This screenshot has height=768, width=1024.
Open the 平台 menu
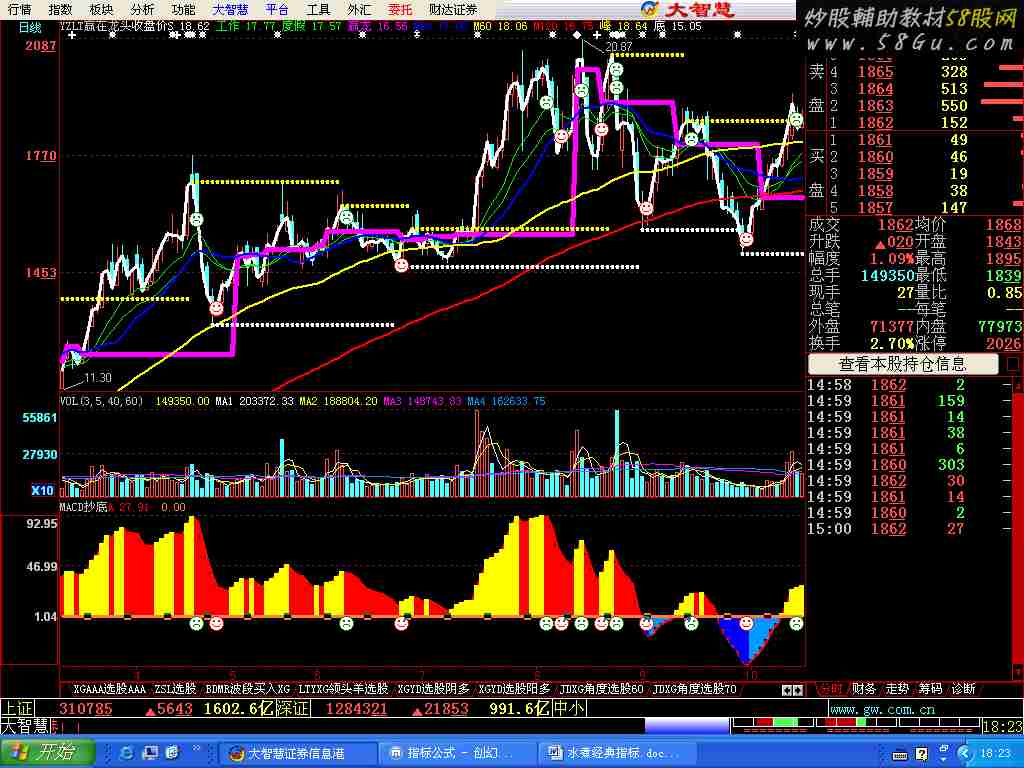coord(277,9)
